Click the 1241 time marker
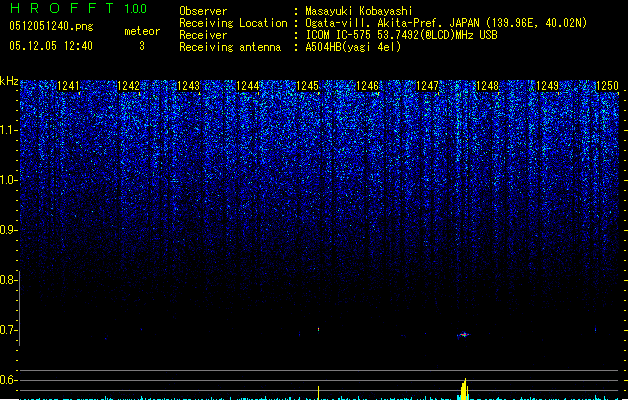The height and width of the screenshot is (400, 629). click(68, 85)
